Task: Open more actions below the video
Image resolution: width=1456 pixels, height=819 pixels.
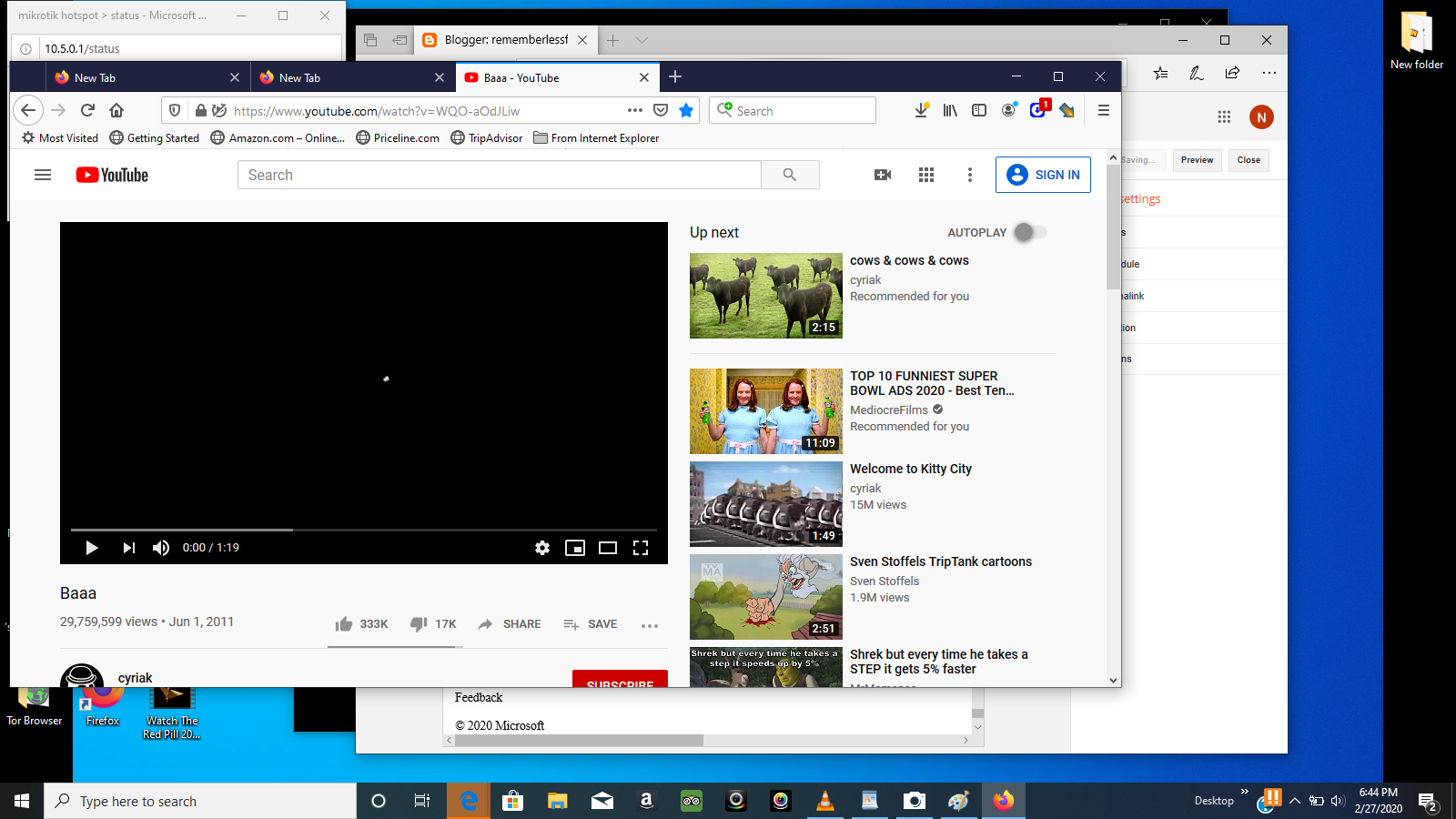Action: 650,625
